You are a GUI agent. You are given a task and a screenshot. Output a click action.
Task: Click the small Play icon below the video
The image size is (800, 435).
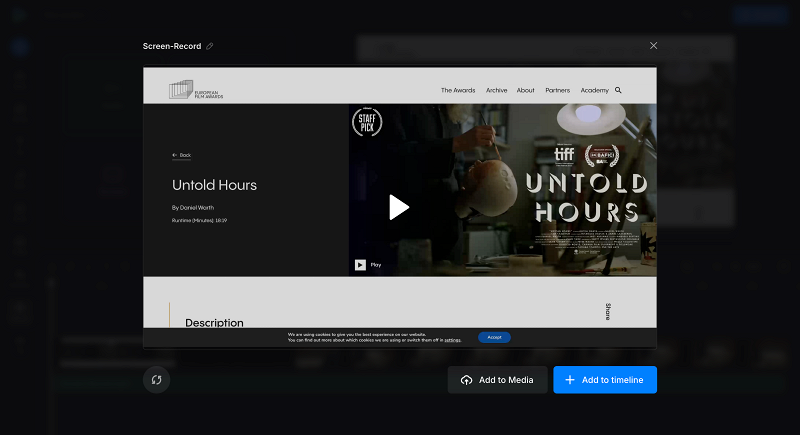click(360, 265)
